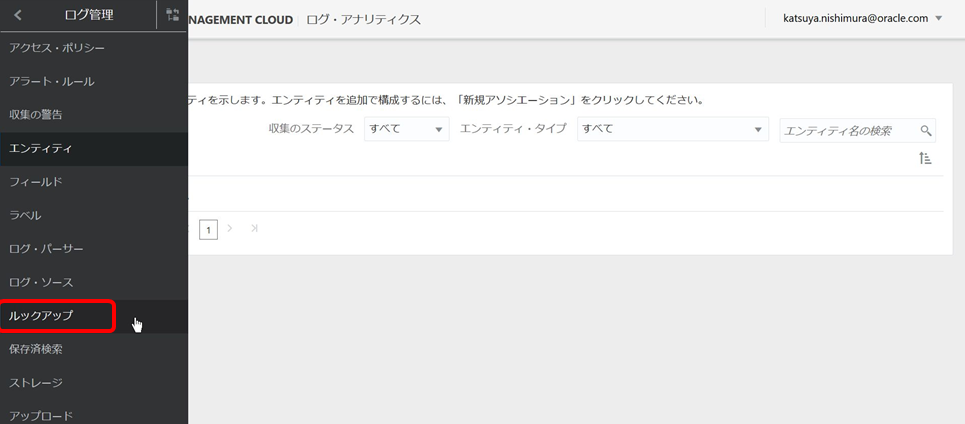The height and width of the screenshot is (424, 965).
Task: Open ストレージ menu item
Action: point(94,382)
